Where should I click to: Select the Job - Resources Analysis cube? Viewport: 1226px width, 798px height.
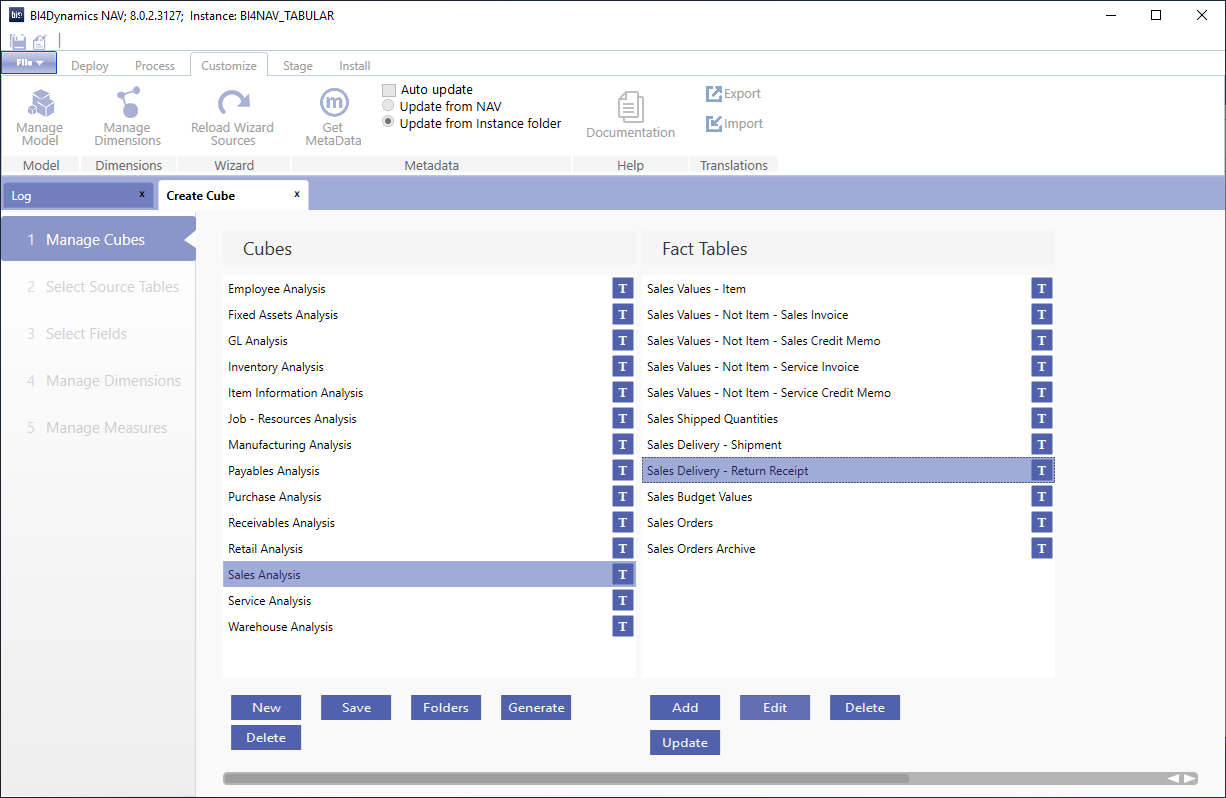pos(429,419)
